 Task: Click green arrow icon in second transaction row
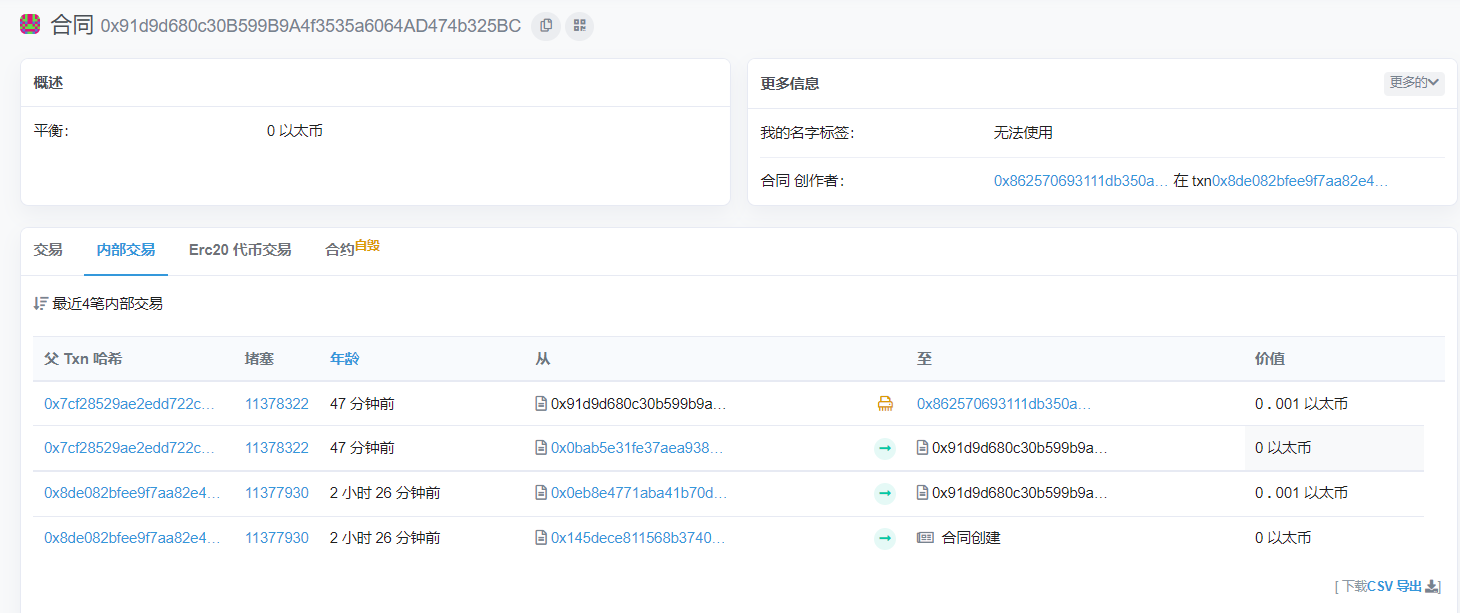(885, 448)
